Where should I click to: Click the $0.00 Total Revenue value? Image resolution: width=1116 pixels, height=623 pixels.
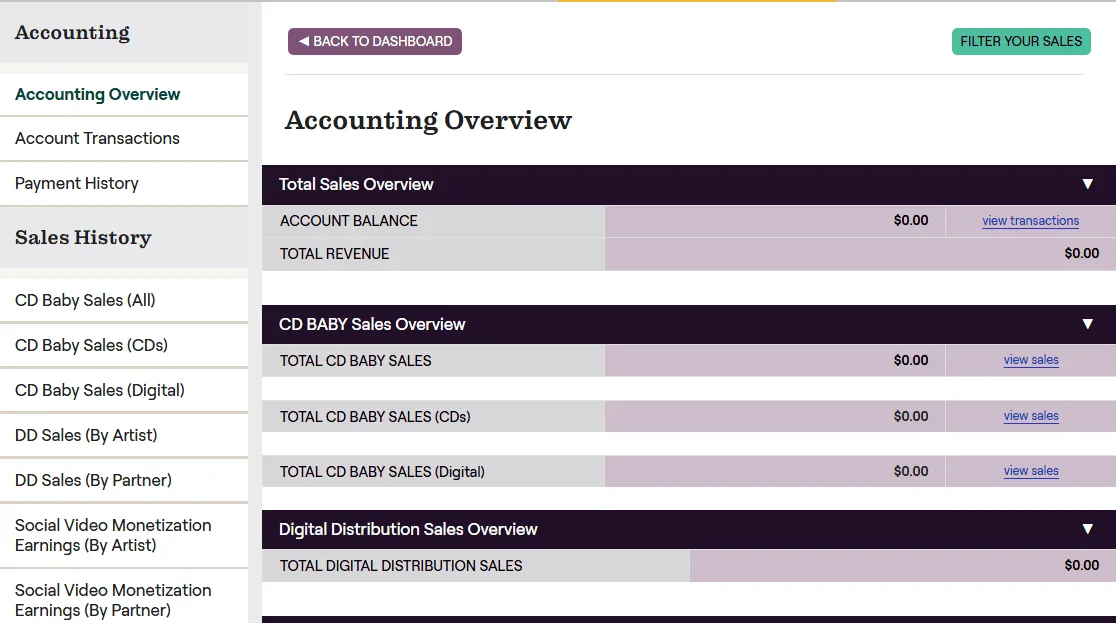pyautogui.click(x=1082, y=253)
